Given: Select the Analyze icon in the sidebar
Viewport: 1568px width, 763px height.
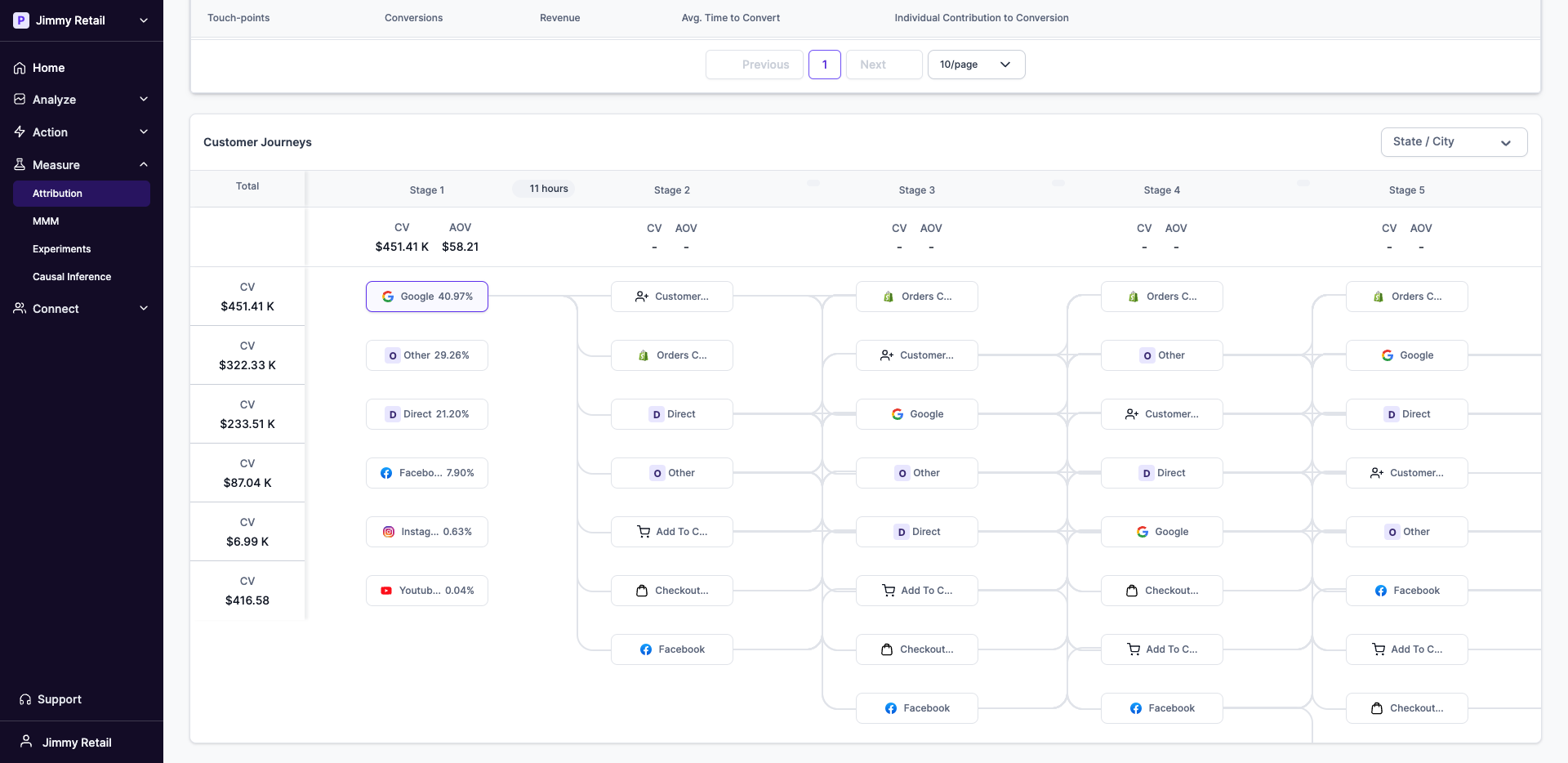Looking at the screenshot, I should pyautogui.click(x=19, y=99).
